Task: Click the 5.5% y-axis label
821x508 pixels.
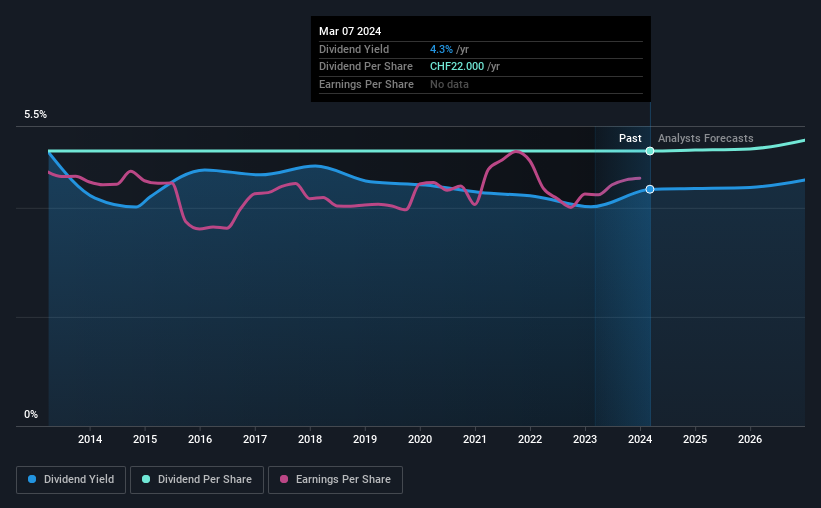Action: [35, 114]
